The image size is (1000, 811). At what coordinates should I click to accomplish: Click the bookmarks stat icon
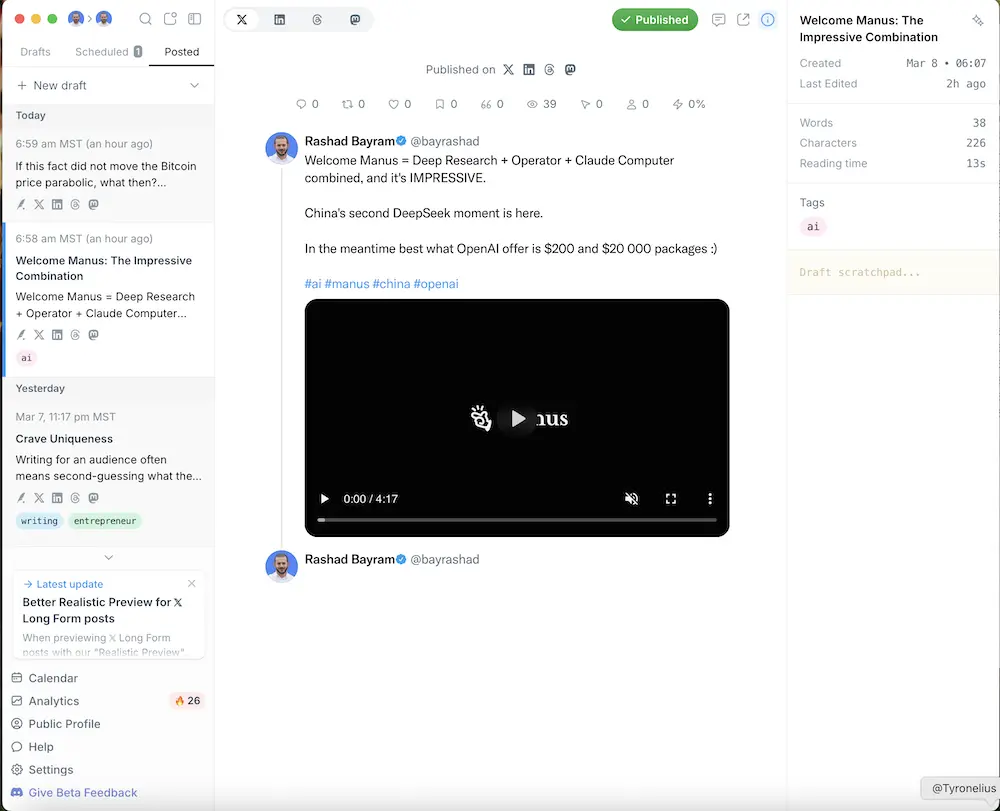pyautogui.click(x=439, y=104)
